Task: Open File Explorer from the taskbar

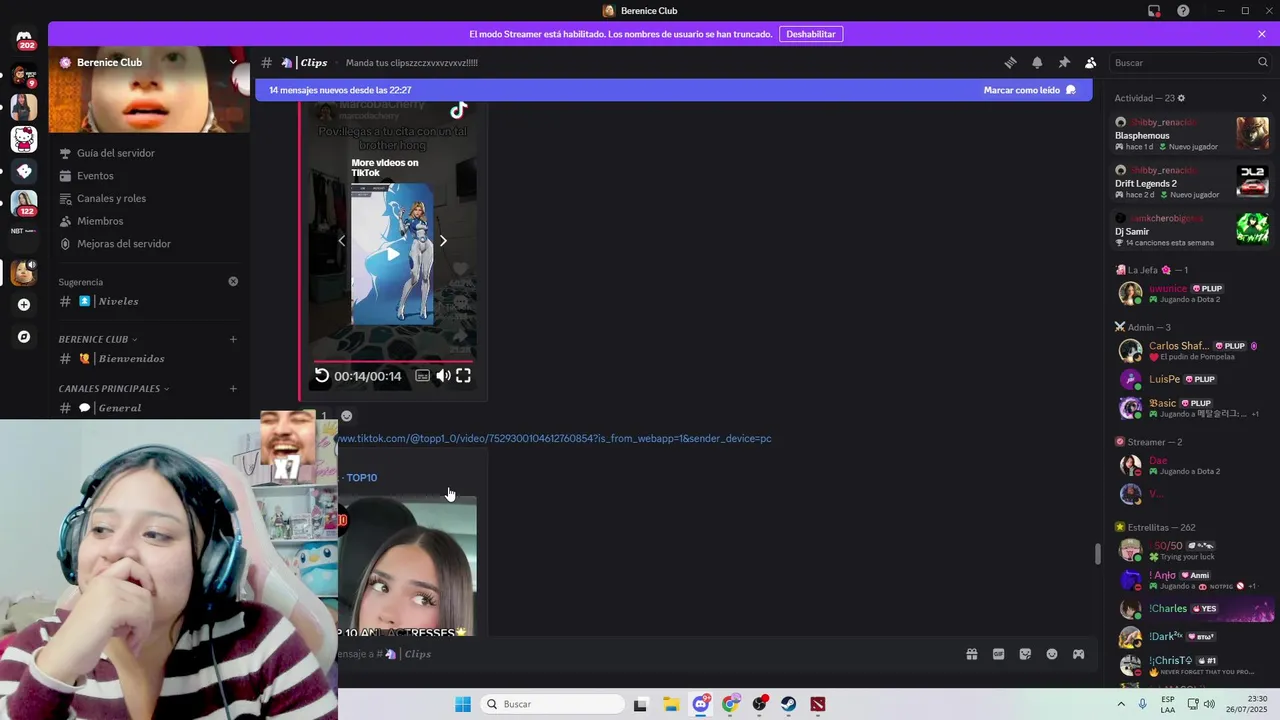Action: pyautogui.click(x=671, y=704)
